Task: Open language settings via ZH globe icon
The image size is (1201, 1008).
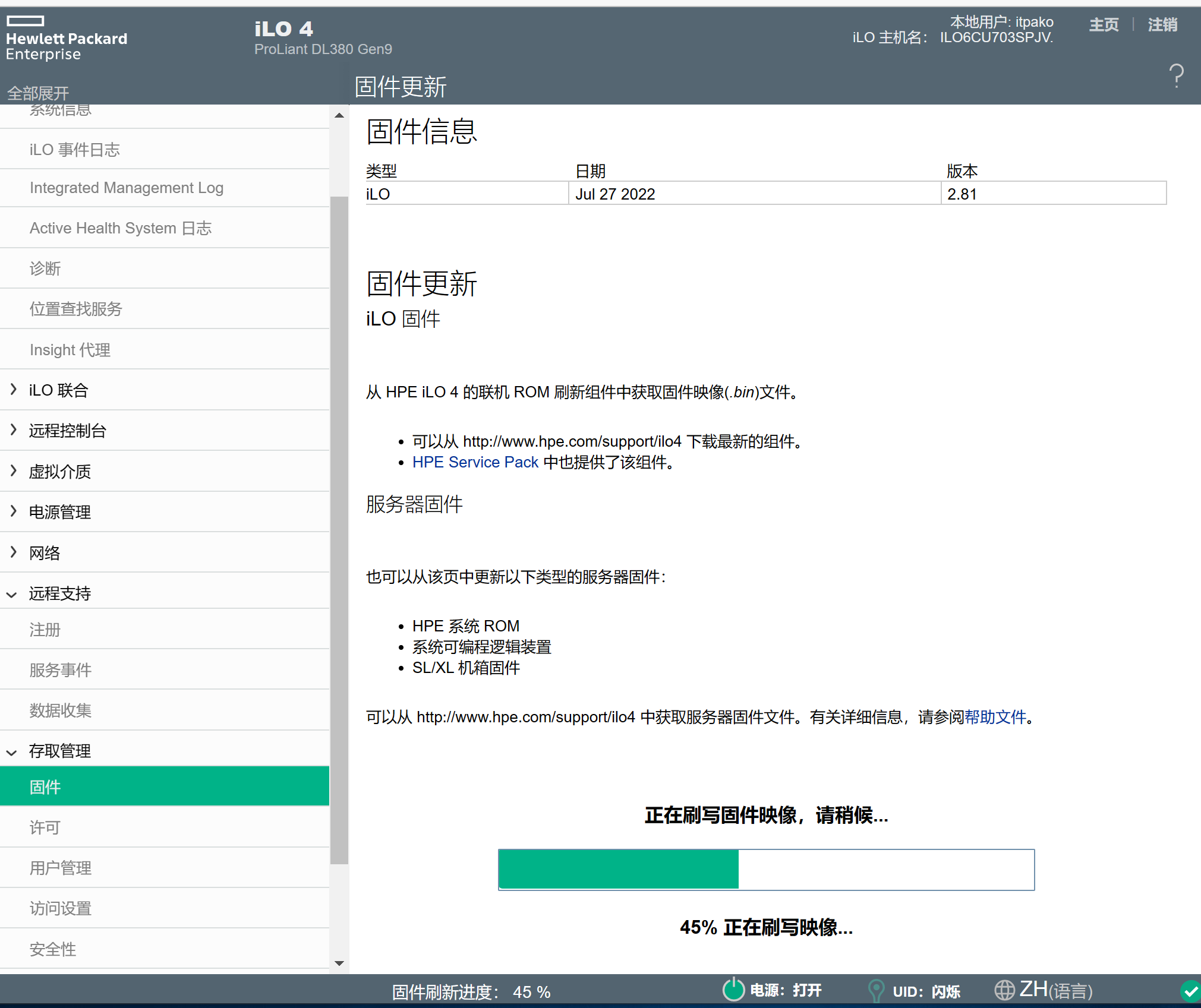Action: [x=1005, y=990]
